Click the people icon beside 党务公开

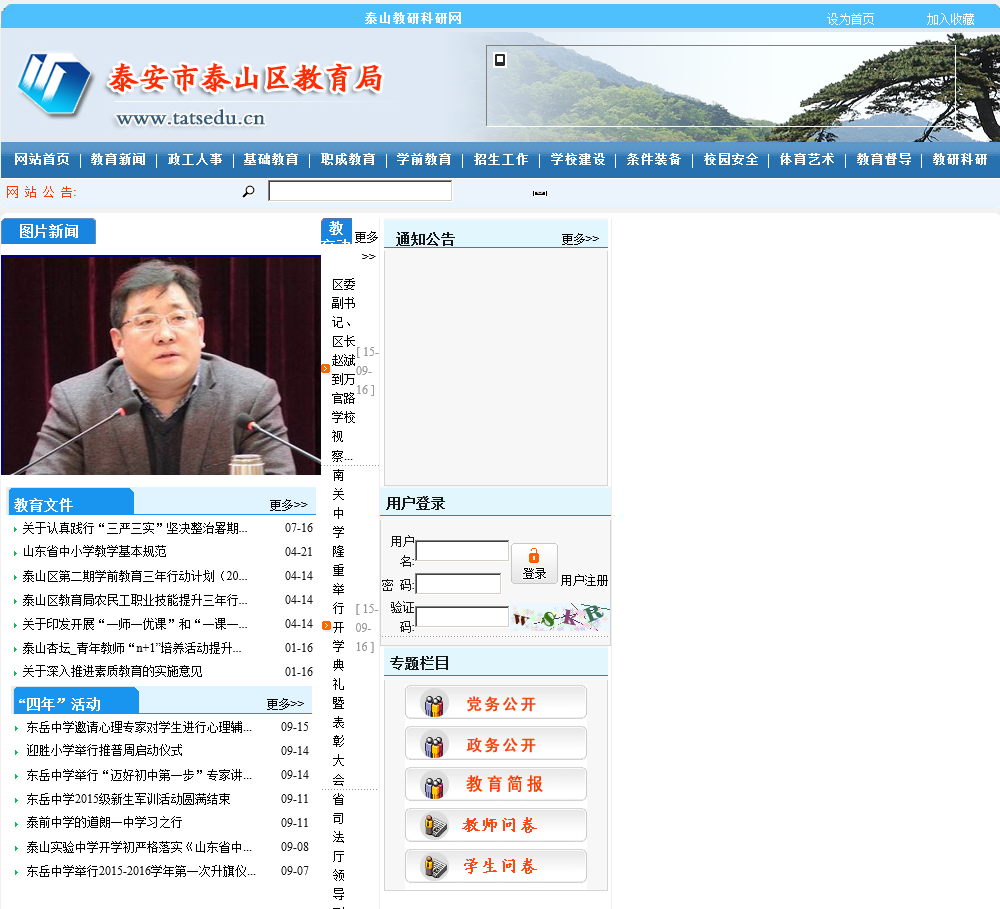click(434, 704)
